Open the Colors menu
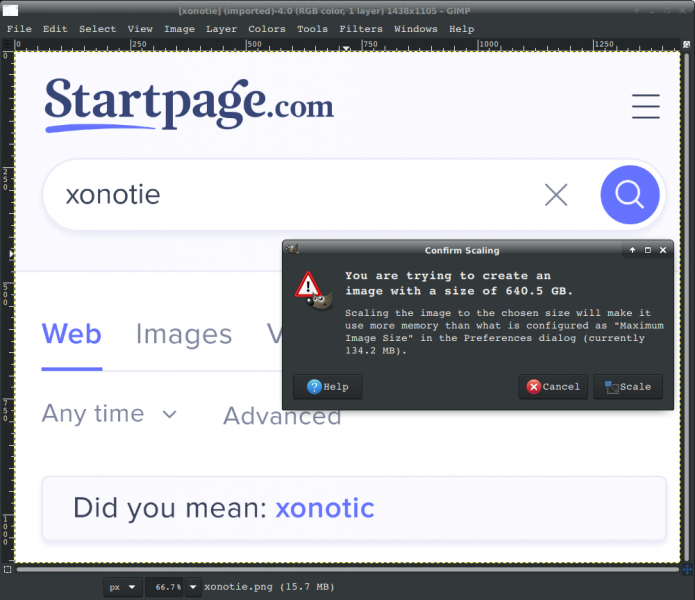This screenshot has width=695, height=600. pos(267,29)
